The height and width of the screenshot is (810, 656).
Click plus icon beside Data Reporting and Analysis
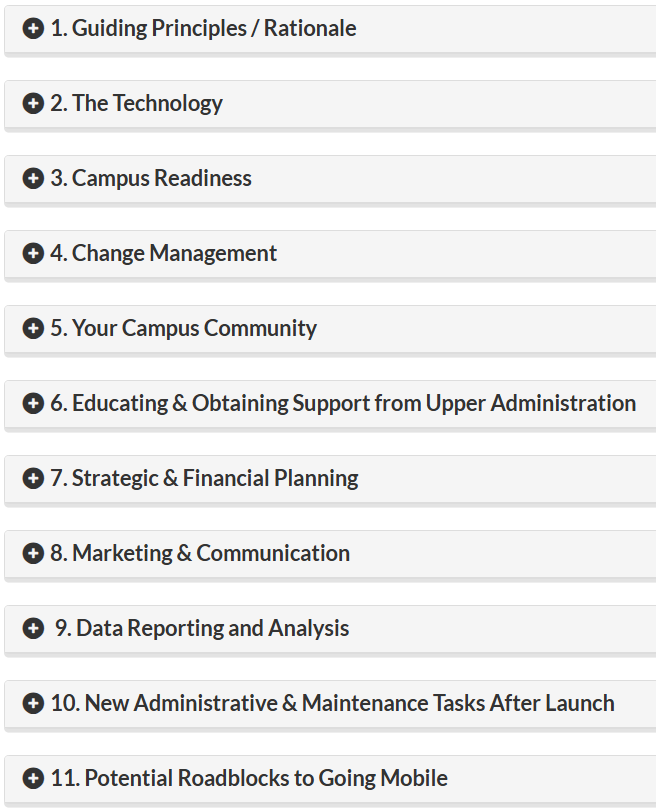tap(33, 628)
